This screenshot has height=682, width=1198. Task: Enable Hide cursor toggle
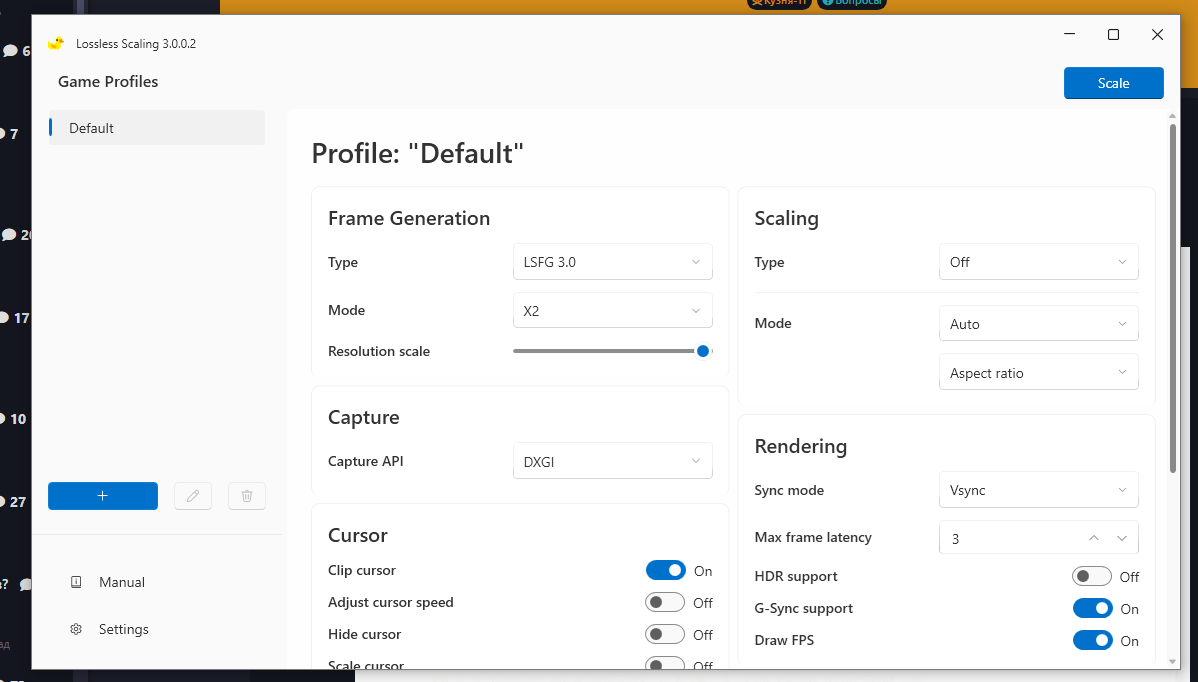[665, 635]
